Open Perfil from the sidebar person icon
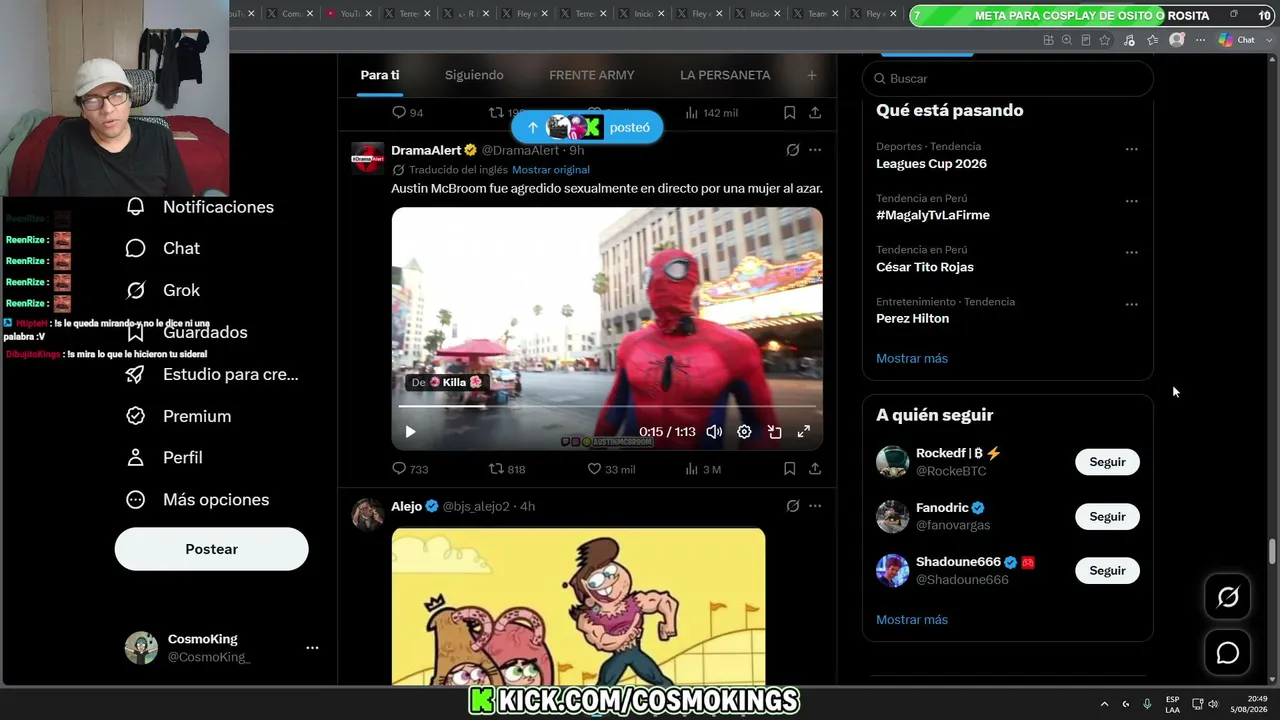The width and height of the screenshot is (1280, 720). 136,457
